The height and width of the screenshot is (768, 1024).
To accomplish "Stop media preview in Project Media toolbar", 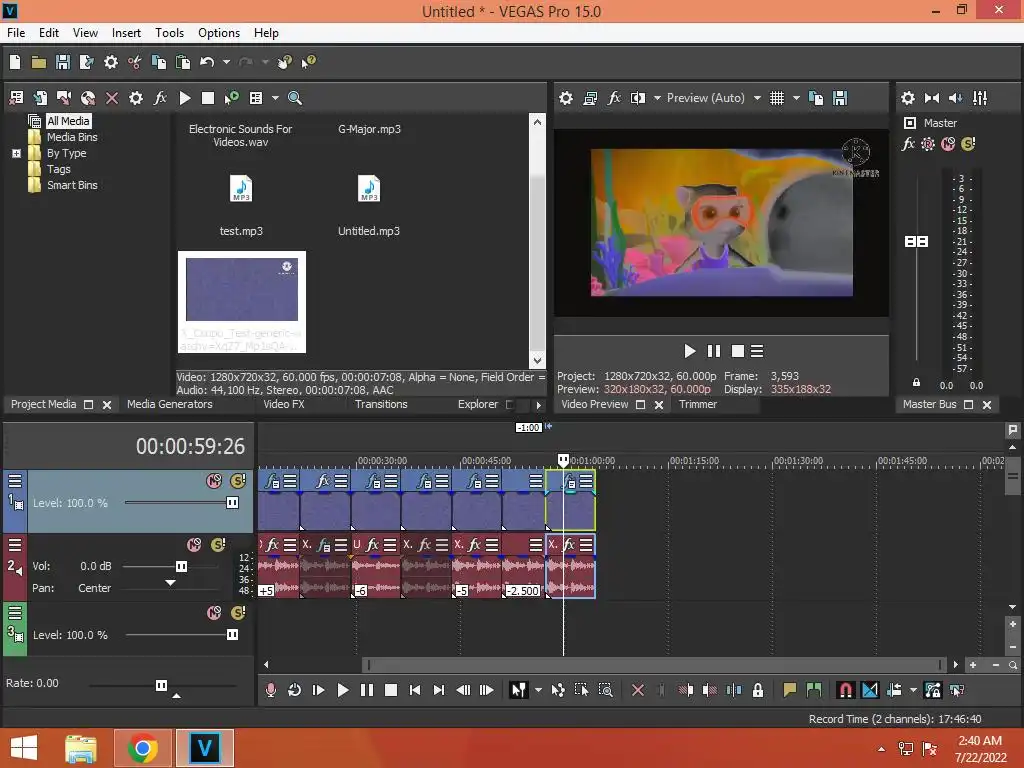I will click(208, 98).
